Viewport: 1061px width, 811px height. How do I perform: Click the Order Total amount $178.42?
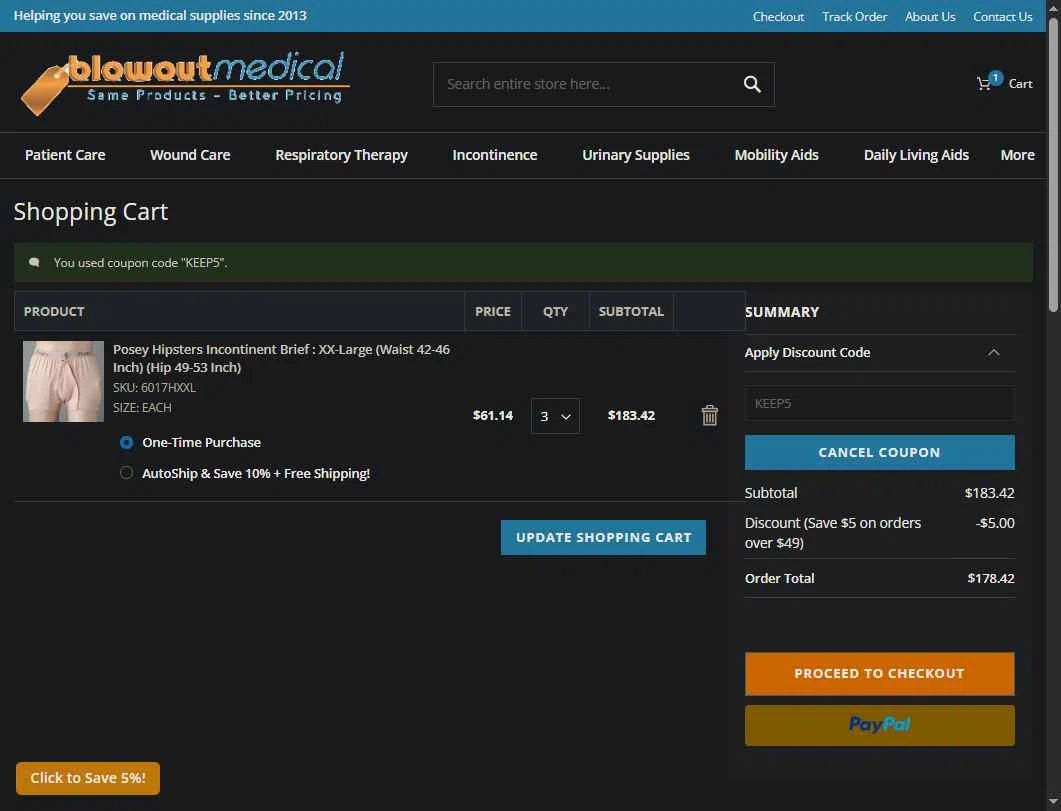coord(991,578)
